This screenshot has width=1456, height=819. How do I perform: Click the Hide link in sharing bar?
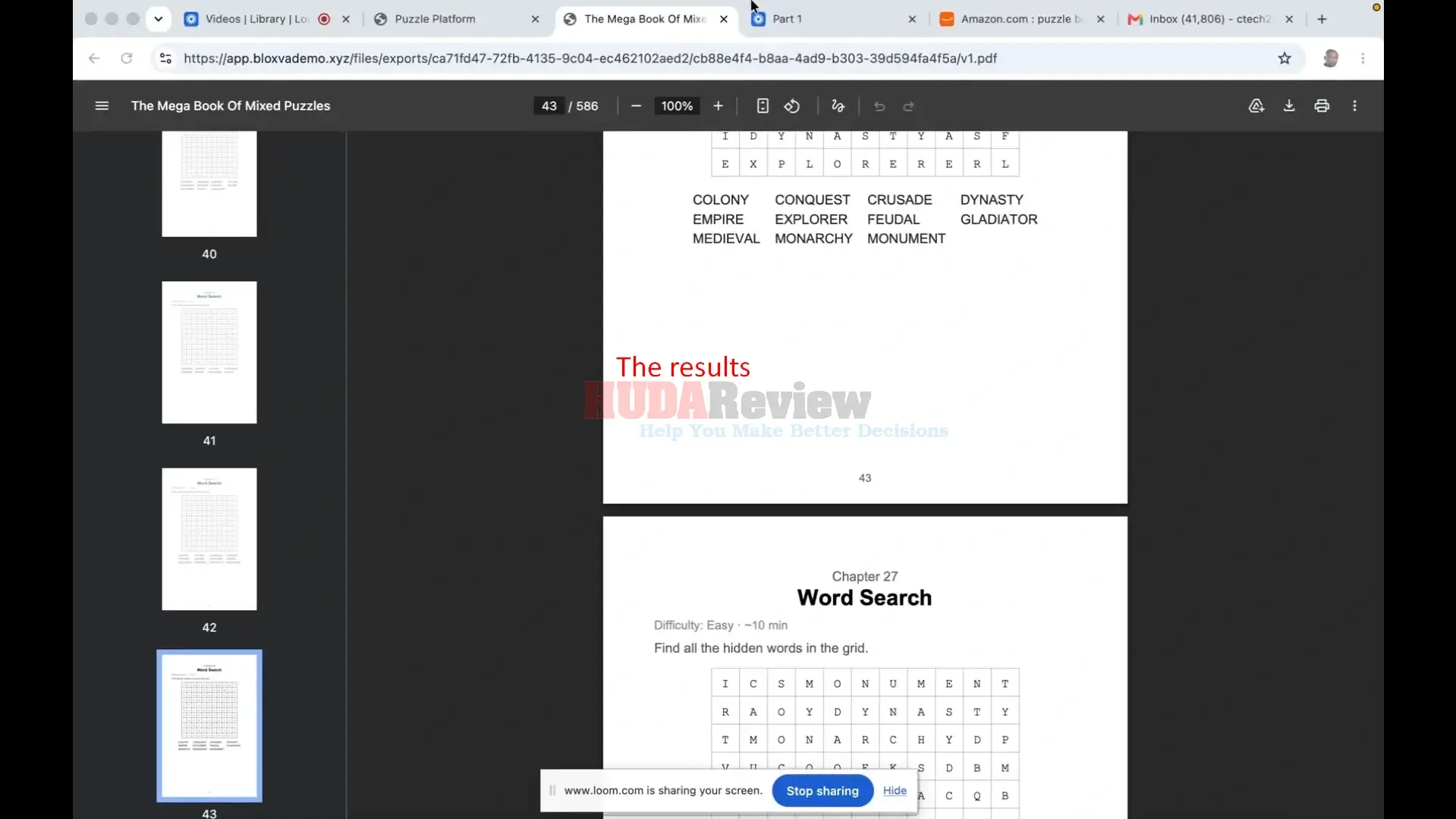pos(895,790)
